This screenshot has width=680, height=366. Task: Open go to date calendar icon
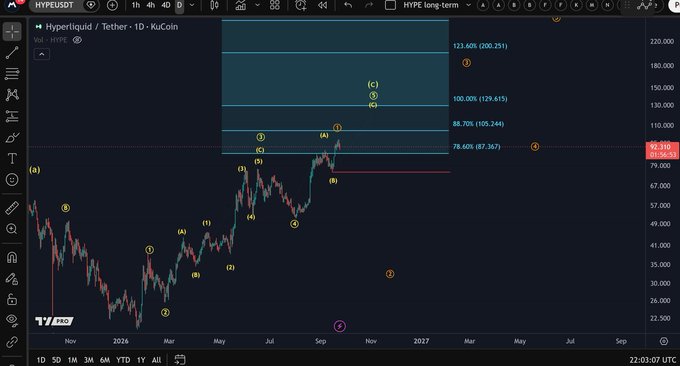click(x=180, y=359)
